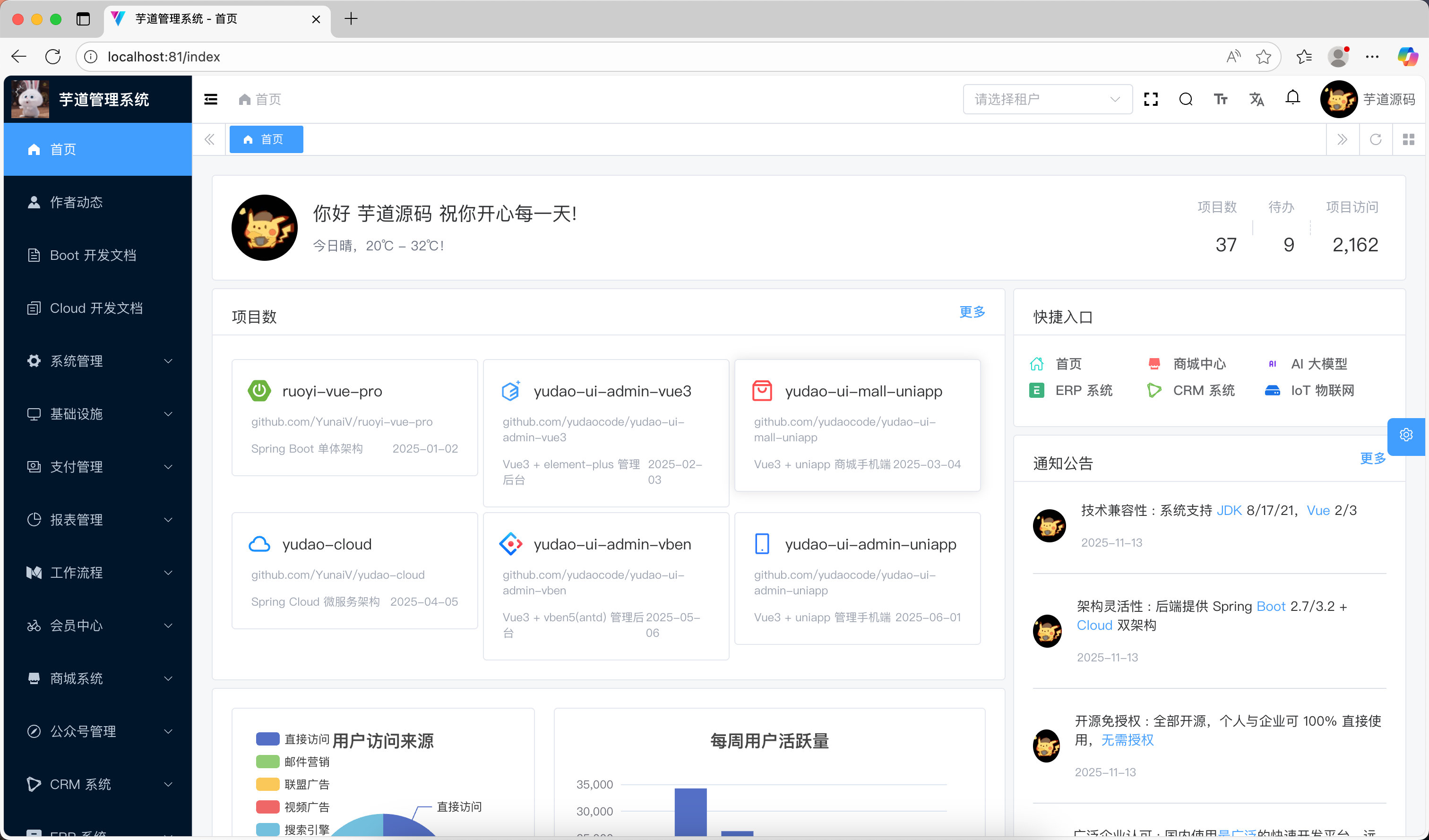Click the 视频广告 red legend swatch
Viewport: 1429px width, 840px height.
[267, 806]
